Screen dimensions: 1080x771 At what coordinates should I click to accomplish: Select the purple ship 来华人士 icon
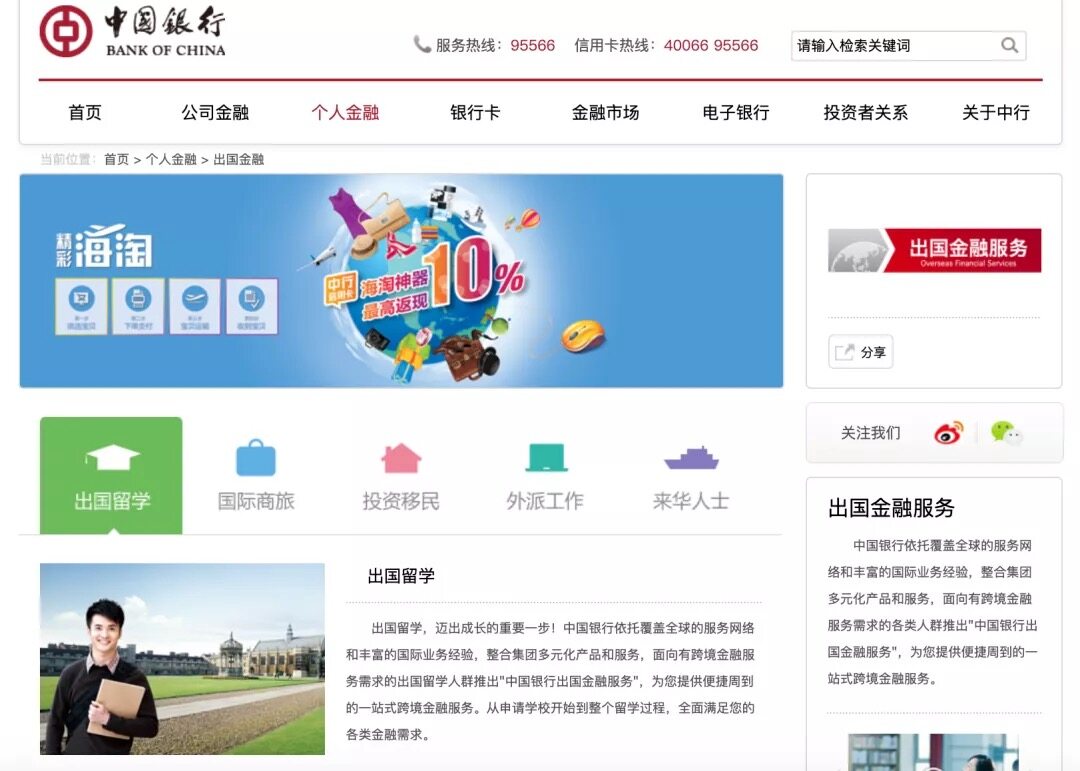tap(691, 458)
